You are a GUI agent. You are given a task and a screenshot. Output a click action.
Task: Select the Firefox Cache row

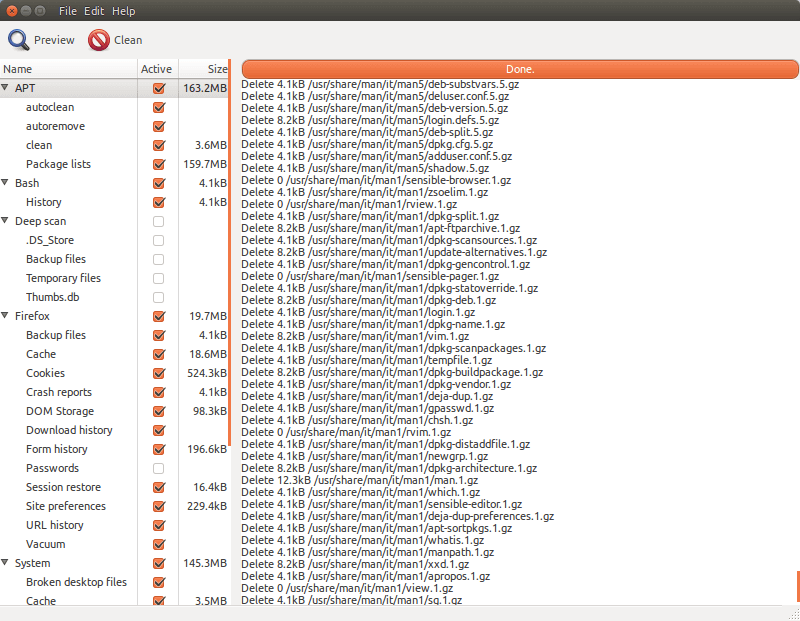point(114,354)
